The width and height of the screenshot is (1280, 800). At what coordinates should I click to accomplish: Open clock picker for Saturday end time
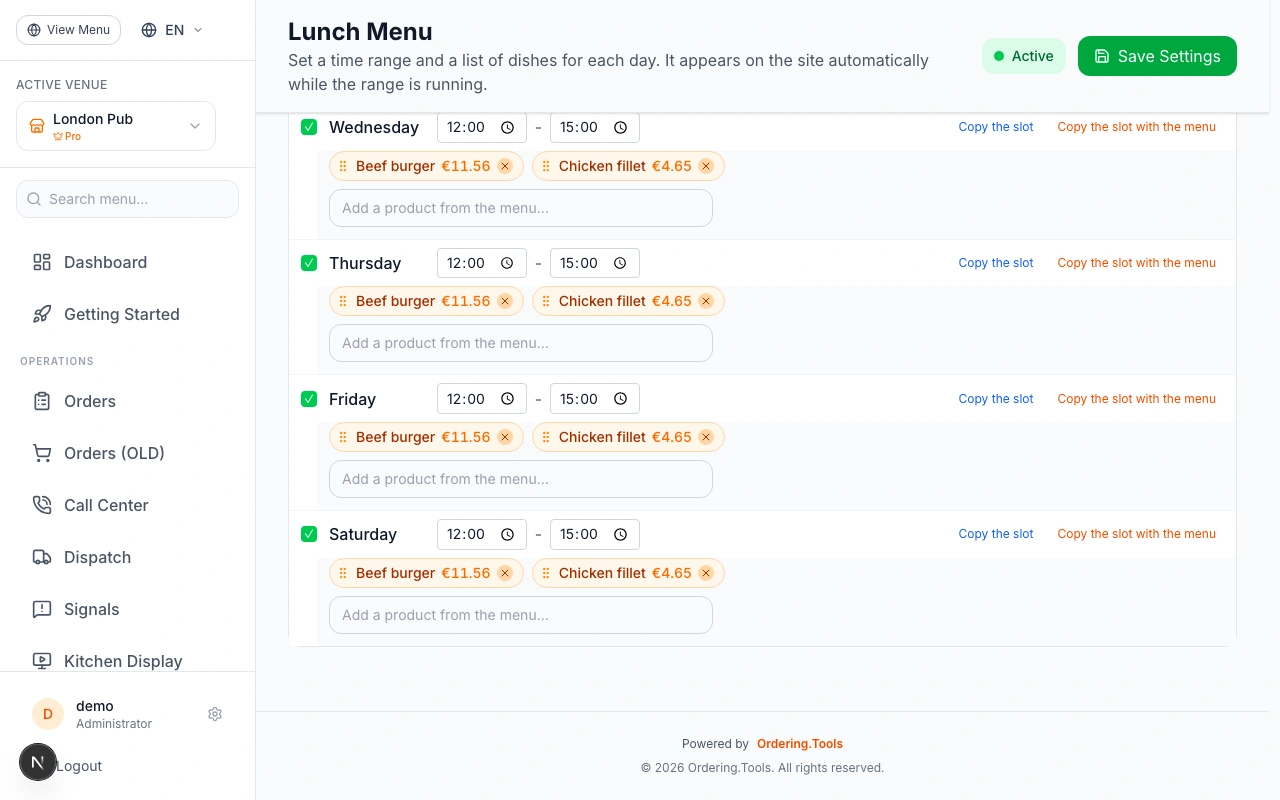point(621,534)
